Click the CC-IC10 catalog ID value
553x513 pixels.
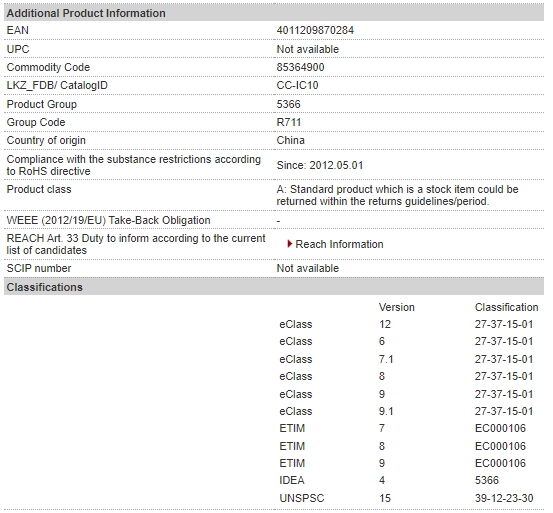(297, 85)
